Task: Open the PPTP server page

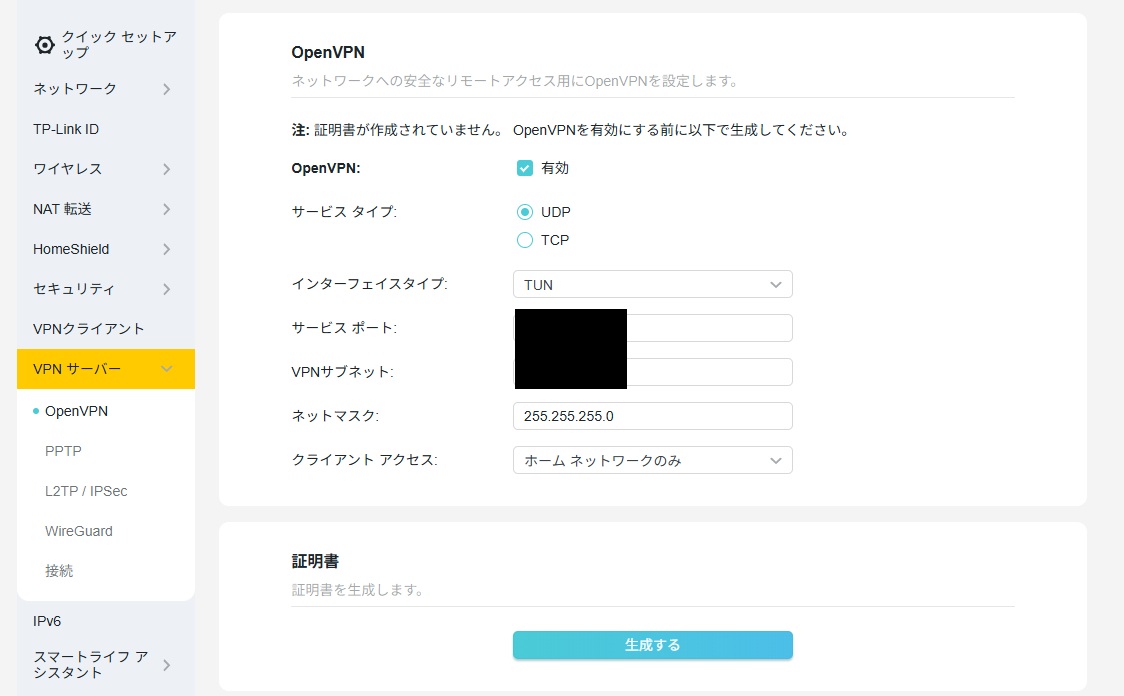Action: [x=63, y=451]
